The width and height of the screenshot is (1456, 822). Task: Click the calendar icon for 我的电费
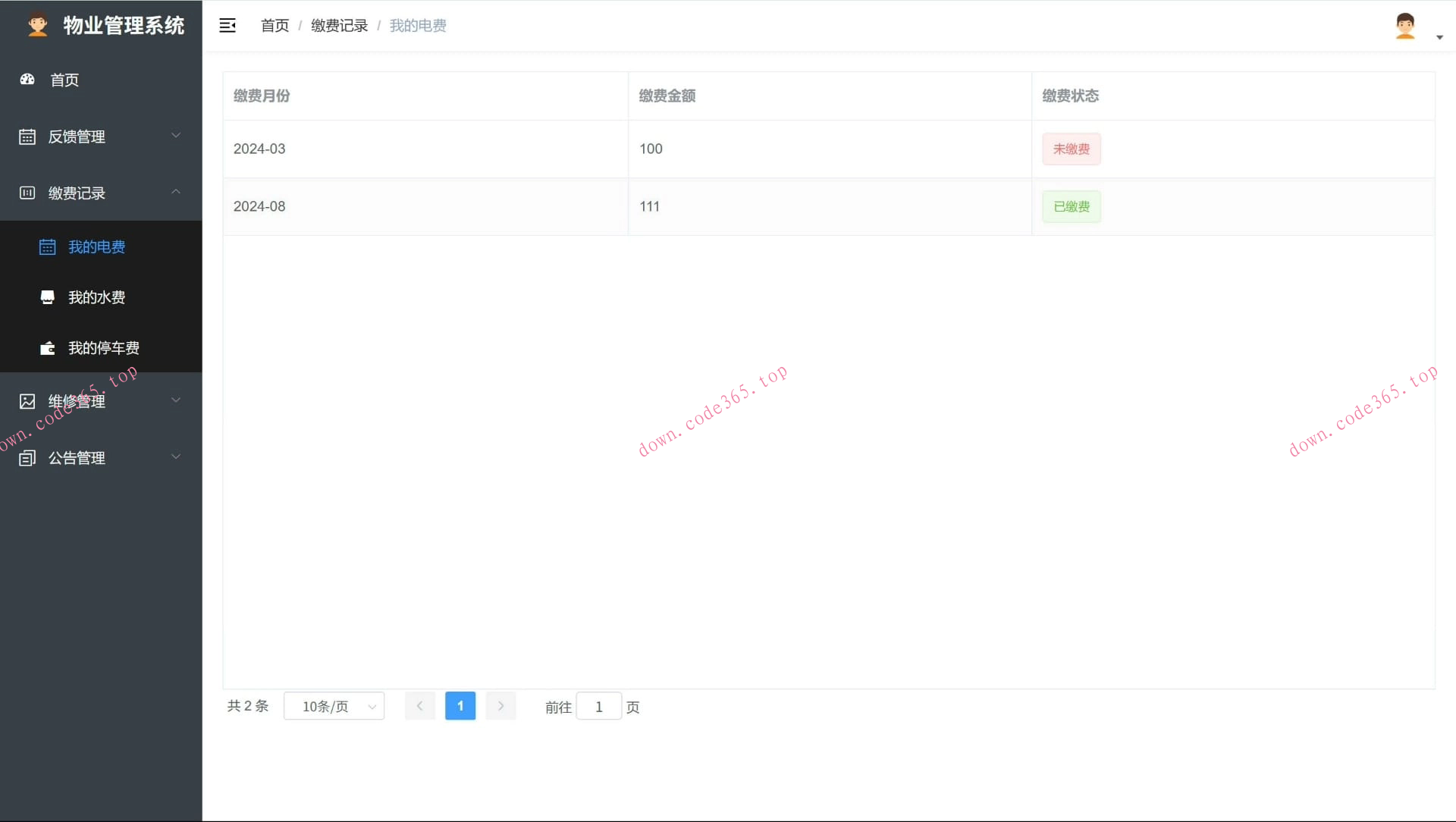tap(47, 246)
